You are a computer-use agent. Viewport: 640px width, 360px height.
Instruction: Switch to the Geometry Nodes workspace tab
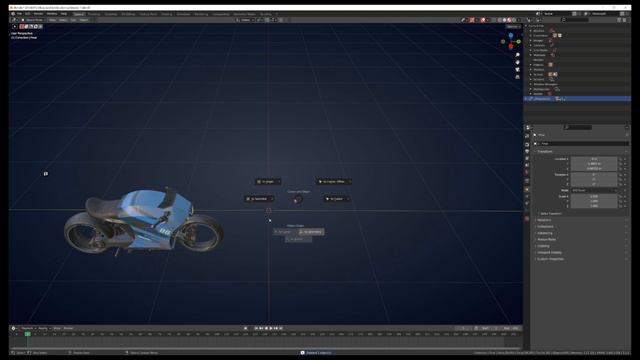(244, 14)
